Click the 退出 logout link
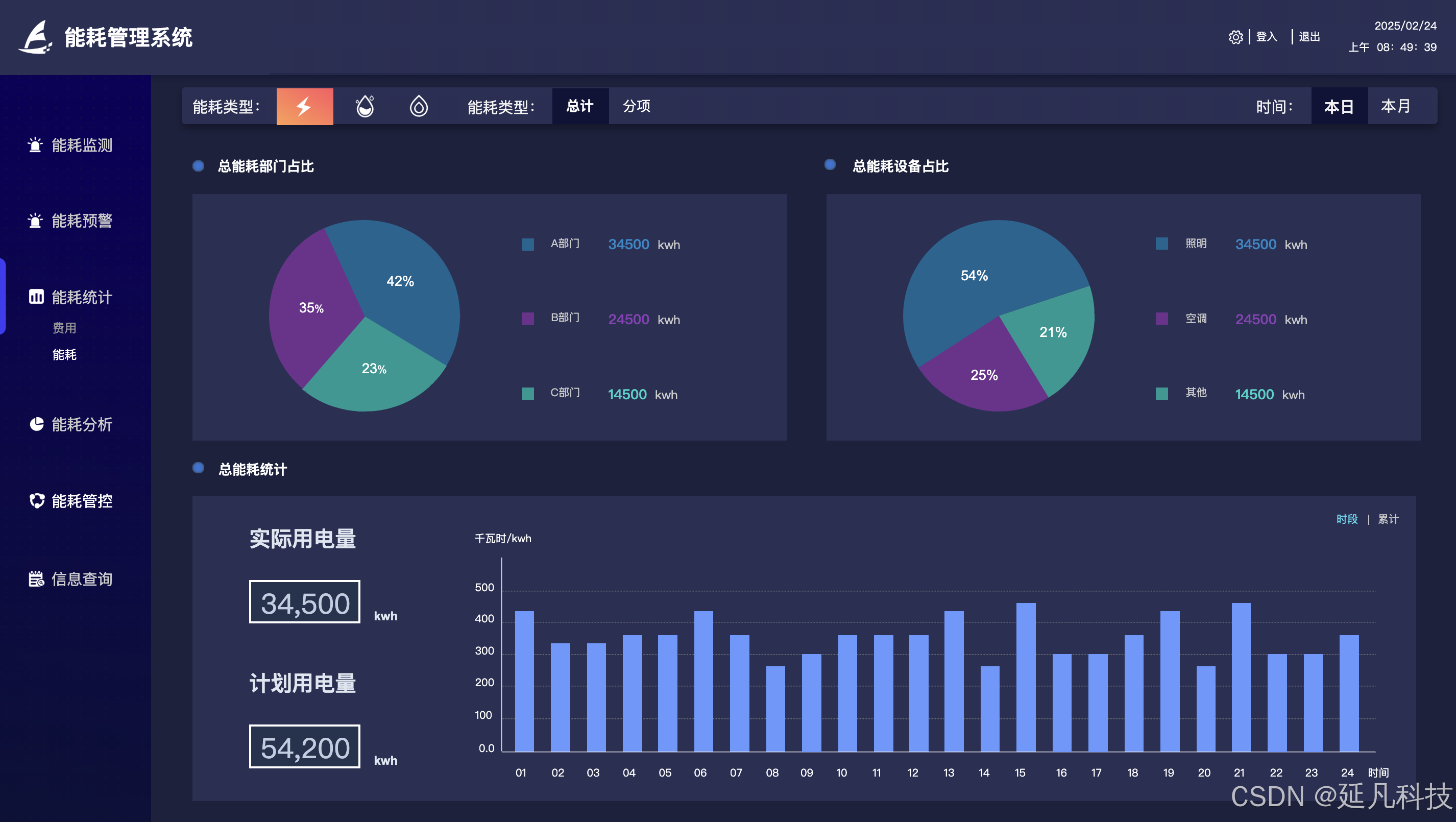The width and height of the screenshot is (1456, 822). [1308, 37]
